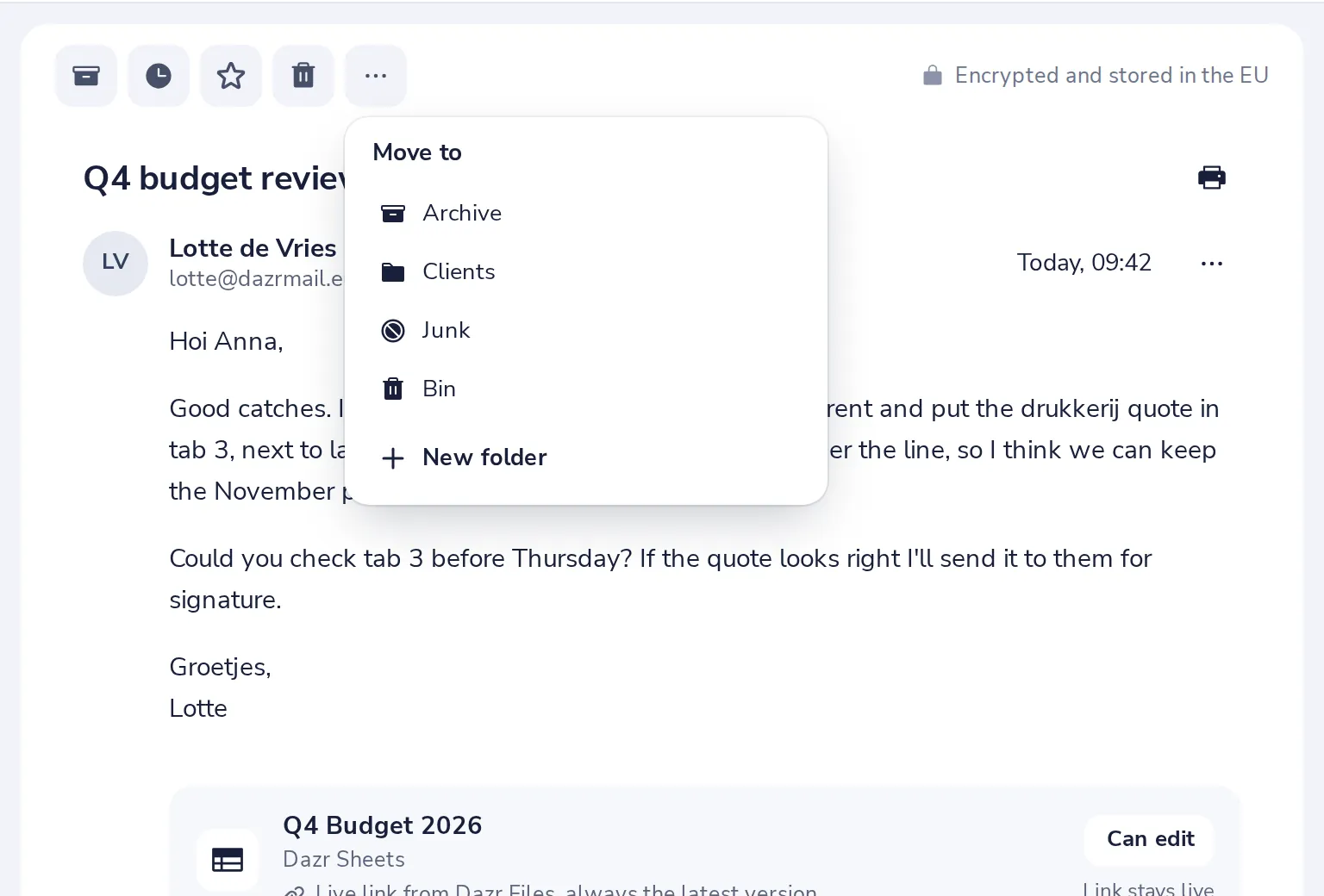
Task: Close the toolbar more-actions ellipsis menu
Action: tap(376, 76)
